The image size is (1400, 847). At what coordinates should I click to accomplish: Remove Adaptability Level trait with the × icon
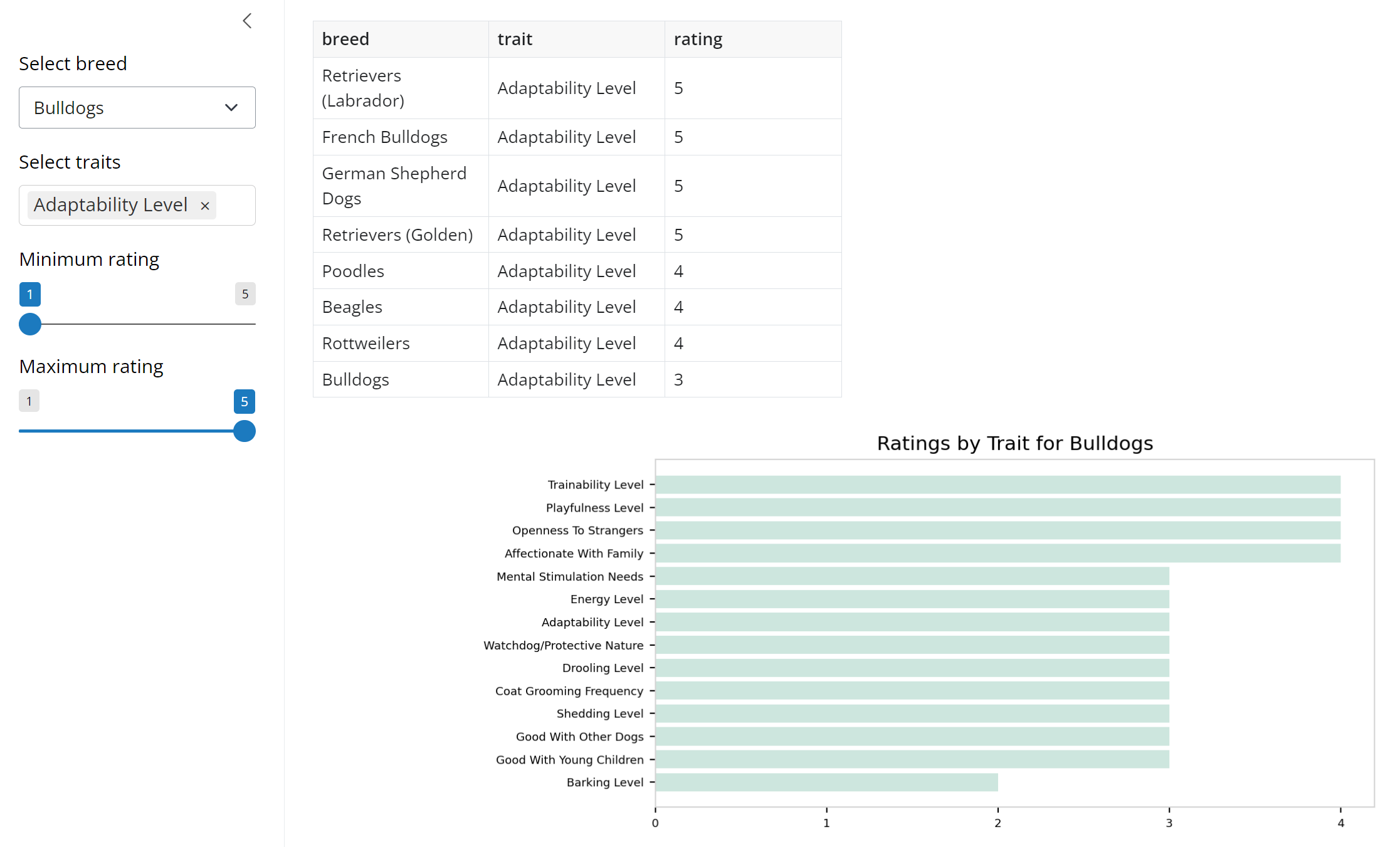tap(204, 206)
